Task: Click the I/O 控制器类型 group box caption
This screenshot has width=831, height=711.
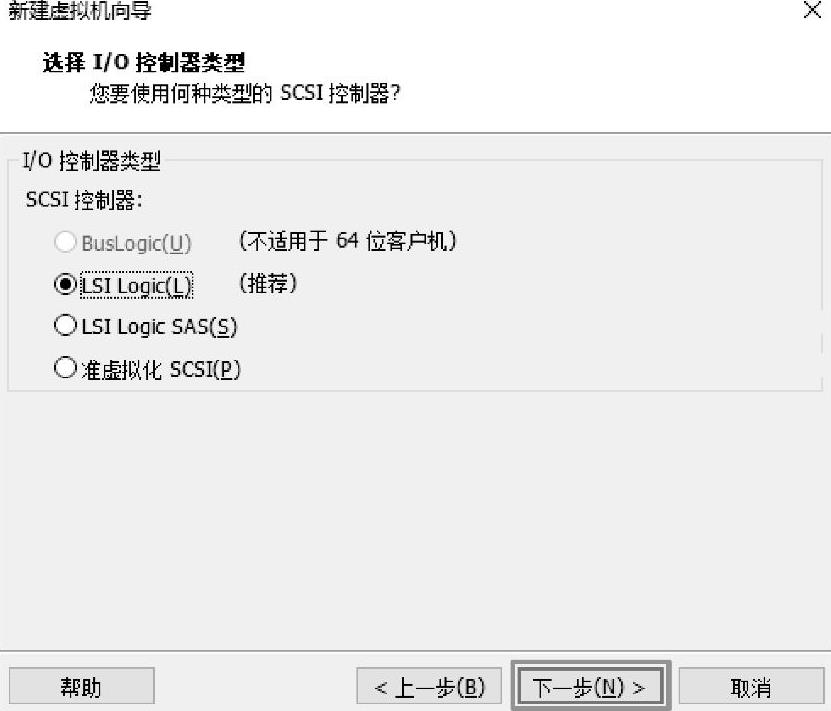Action: [92, 161]
